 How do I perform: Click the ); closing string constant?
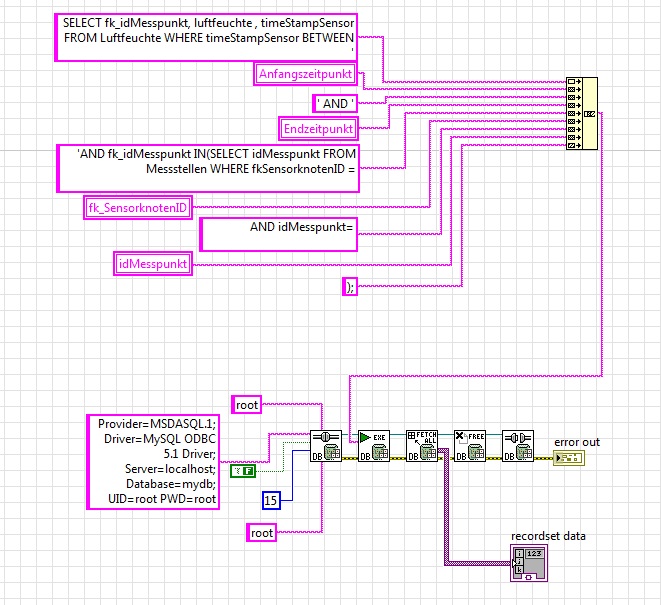click(x=350, y=287)
